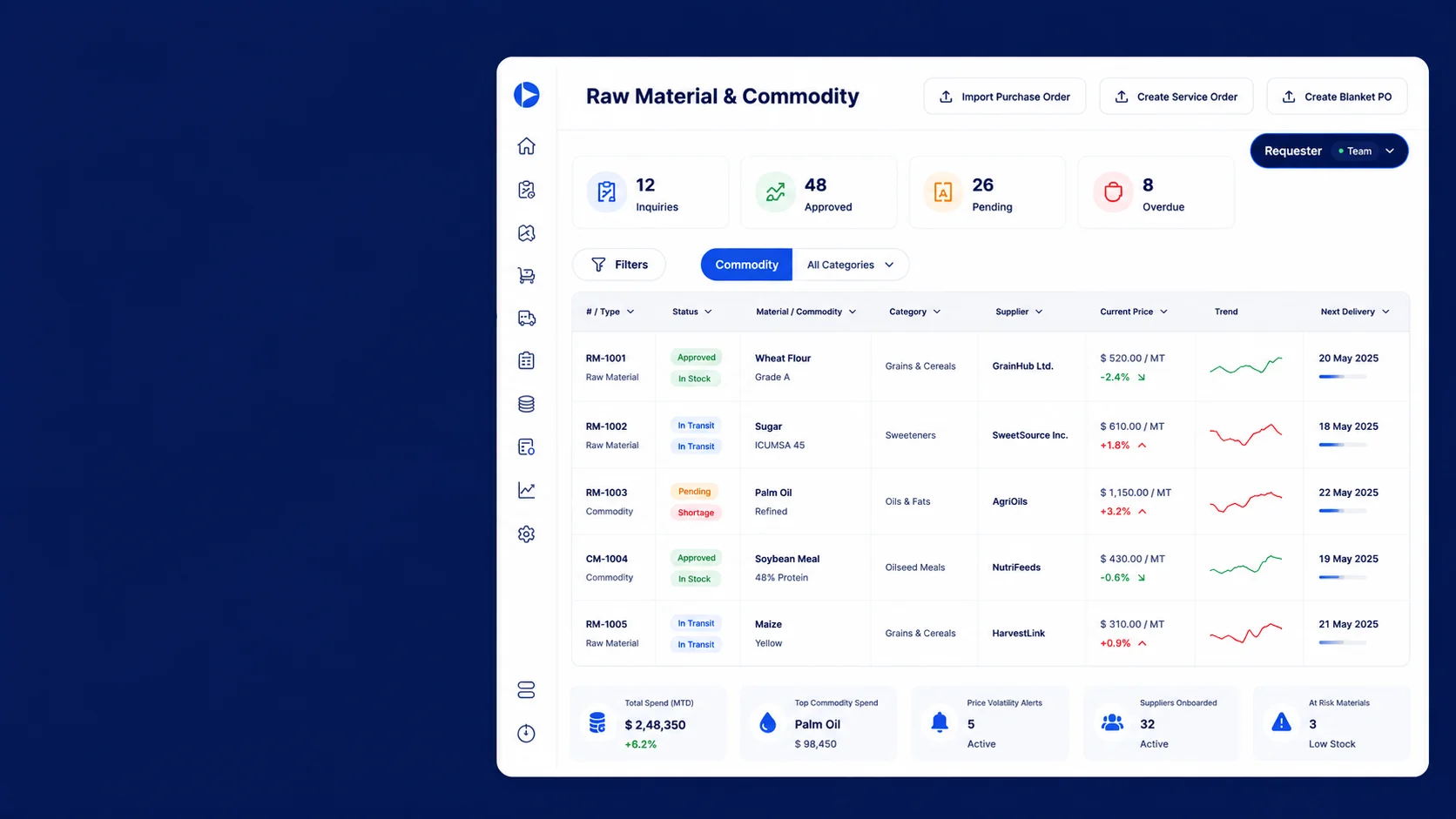Click the orange Pending card icon
1456x819 pixels.
[943, 192]
